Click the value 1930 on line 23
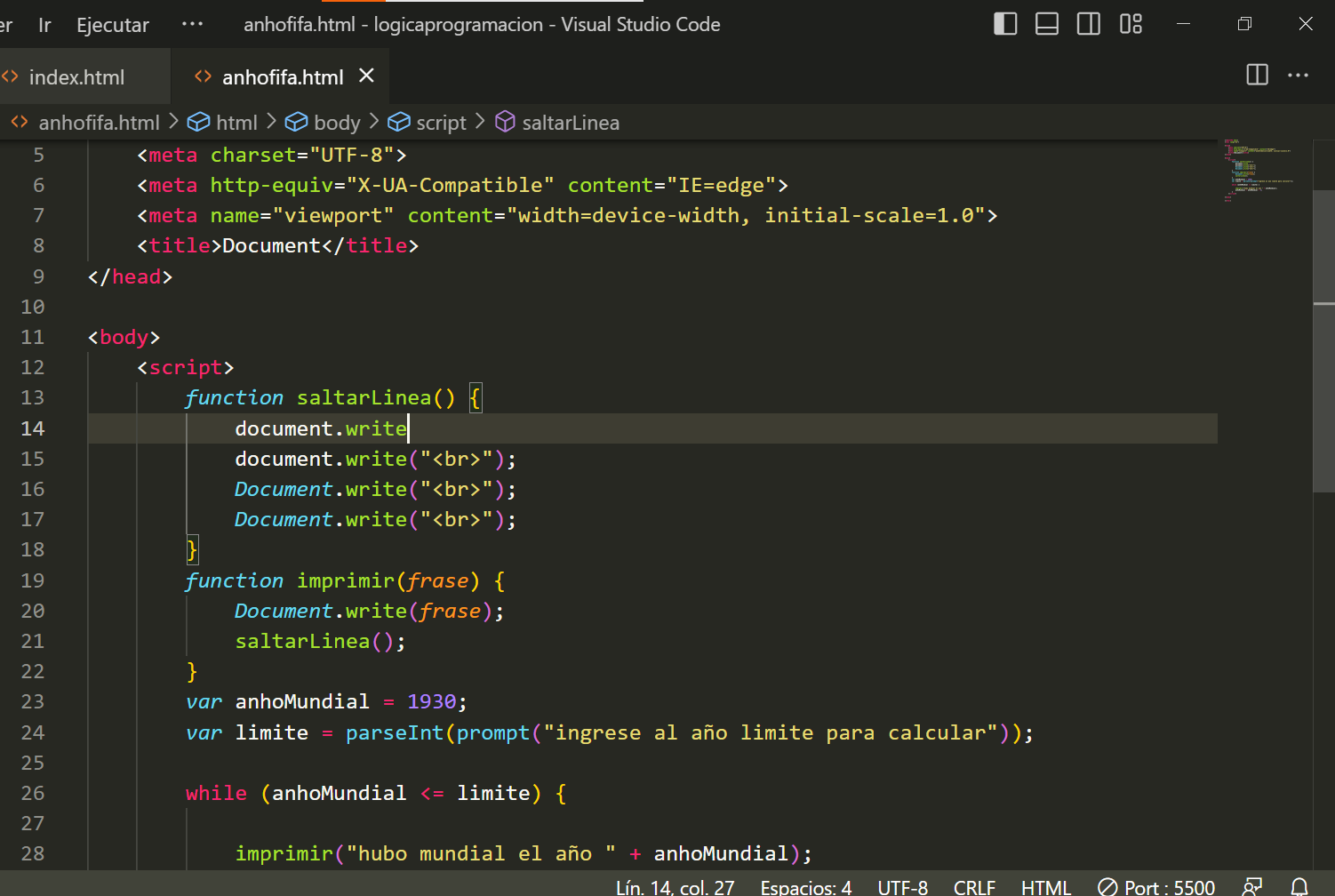This screenshot has width=1335, height=896. click(x=431, y=701)
